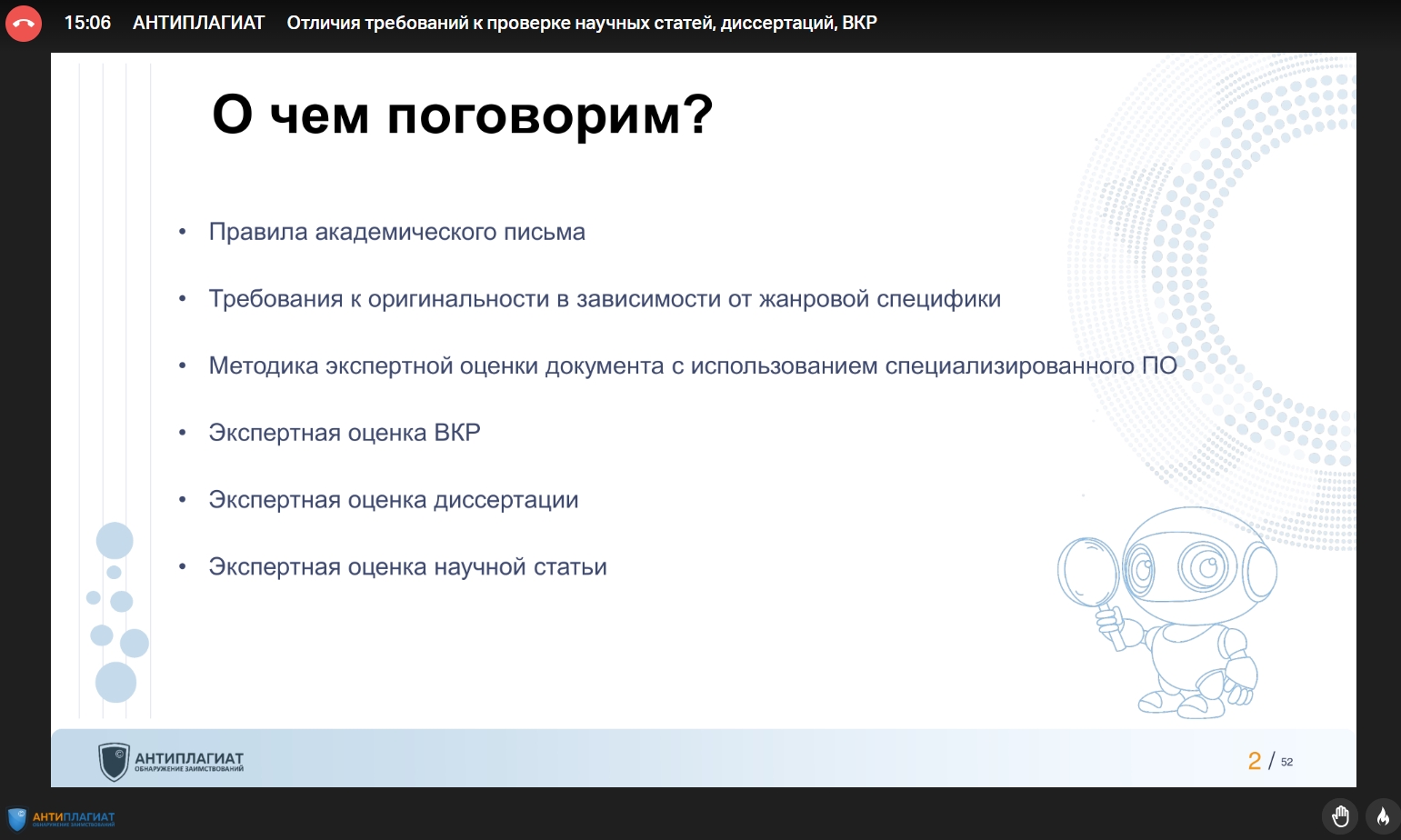
Task: Click the Экспертная оценка диссертации line
Action: [394, 500]
